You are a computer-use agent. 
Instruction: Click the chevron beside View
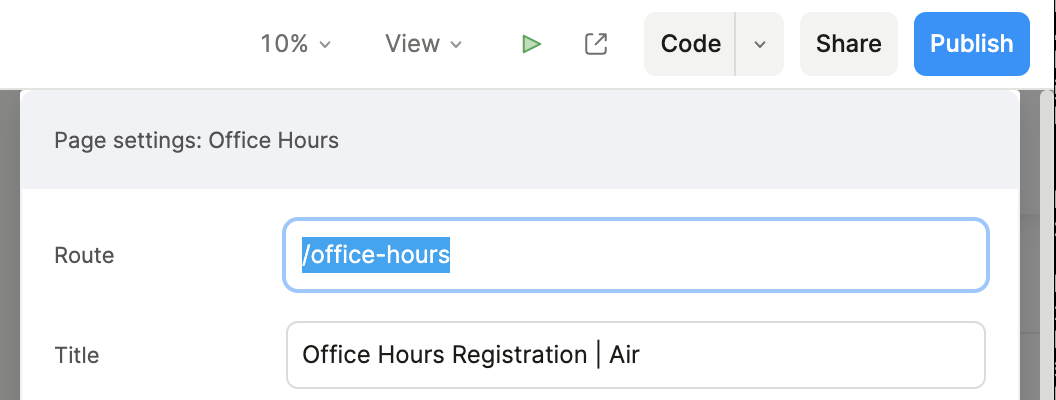pyautogui.click(x=456, y=45)
